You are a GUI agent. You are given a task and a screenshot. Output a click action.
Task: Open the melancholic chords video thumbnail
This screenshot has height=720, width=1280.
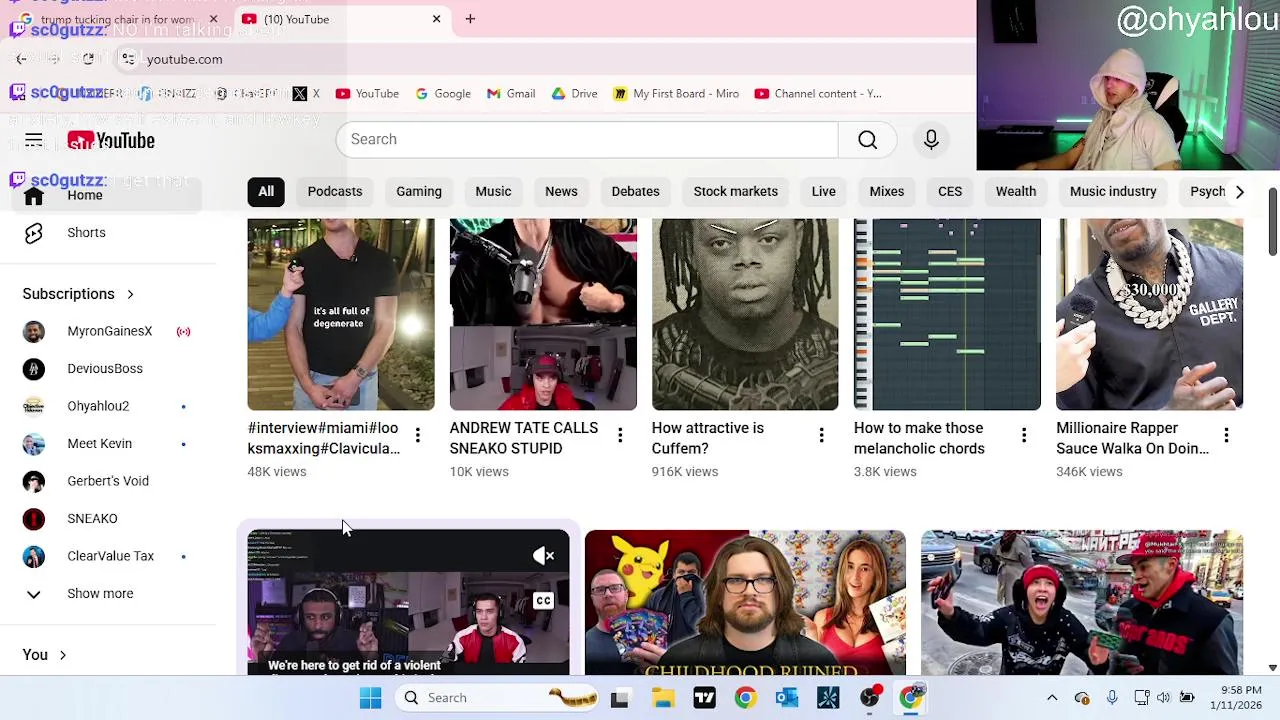click(x=947, y=314)
